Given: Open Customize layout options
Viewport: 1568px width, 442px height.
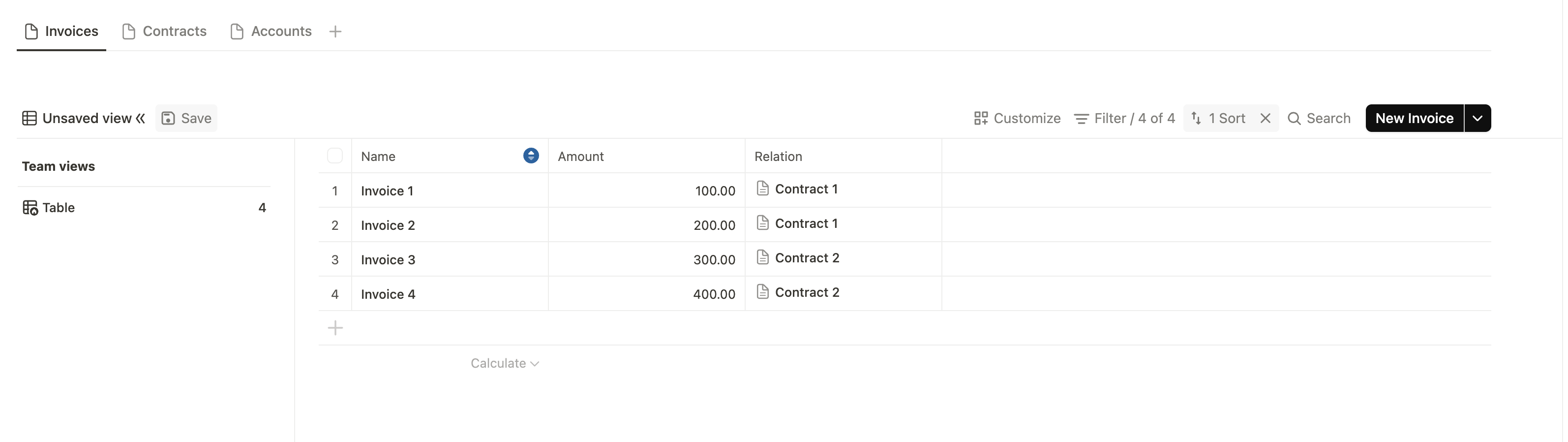Looking at the screenshot, I should pos(1017,118).
